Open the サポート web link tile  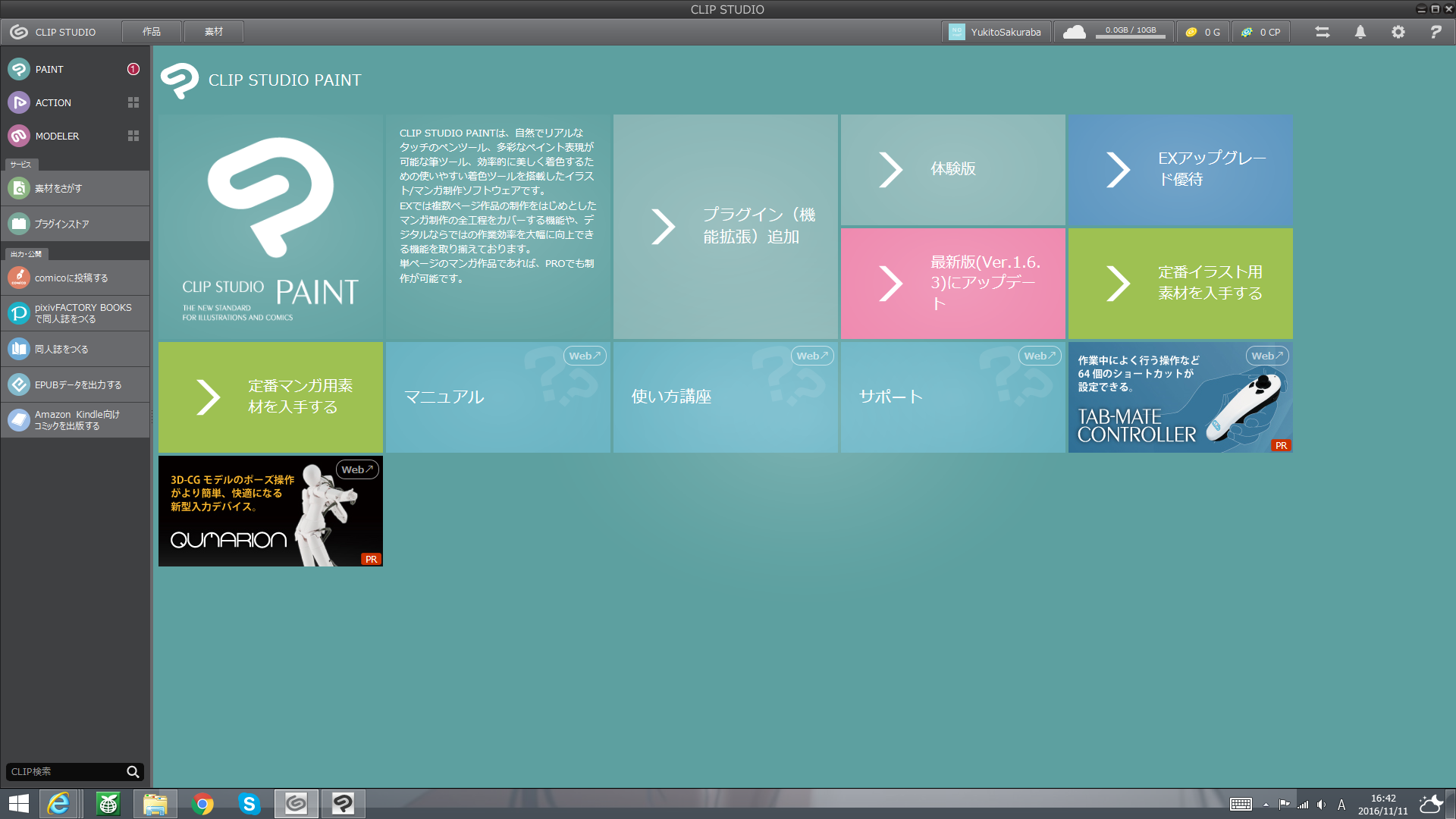(953, 397)
